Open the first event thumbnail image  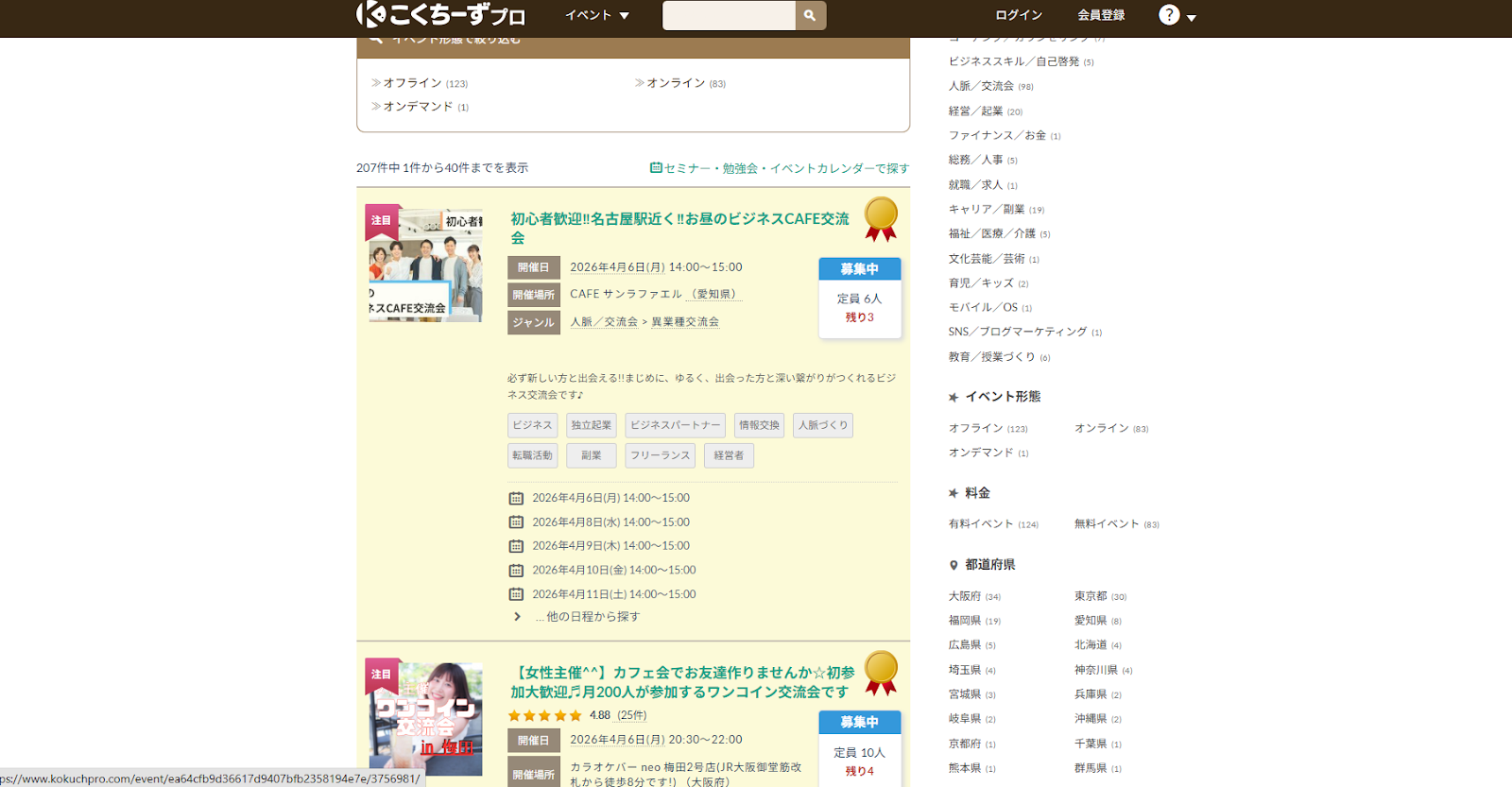pyautogui.click(x=425, y=265)
